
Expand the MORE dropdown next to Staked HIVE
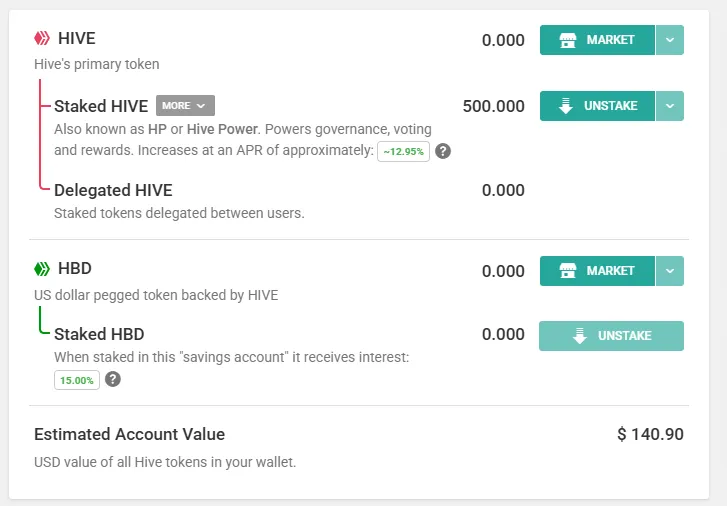[x=185, y=106]
